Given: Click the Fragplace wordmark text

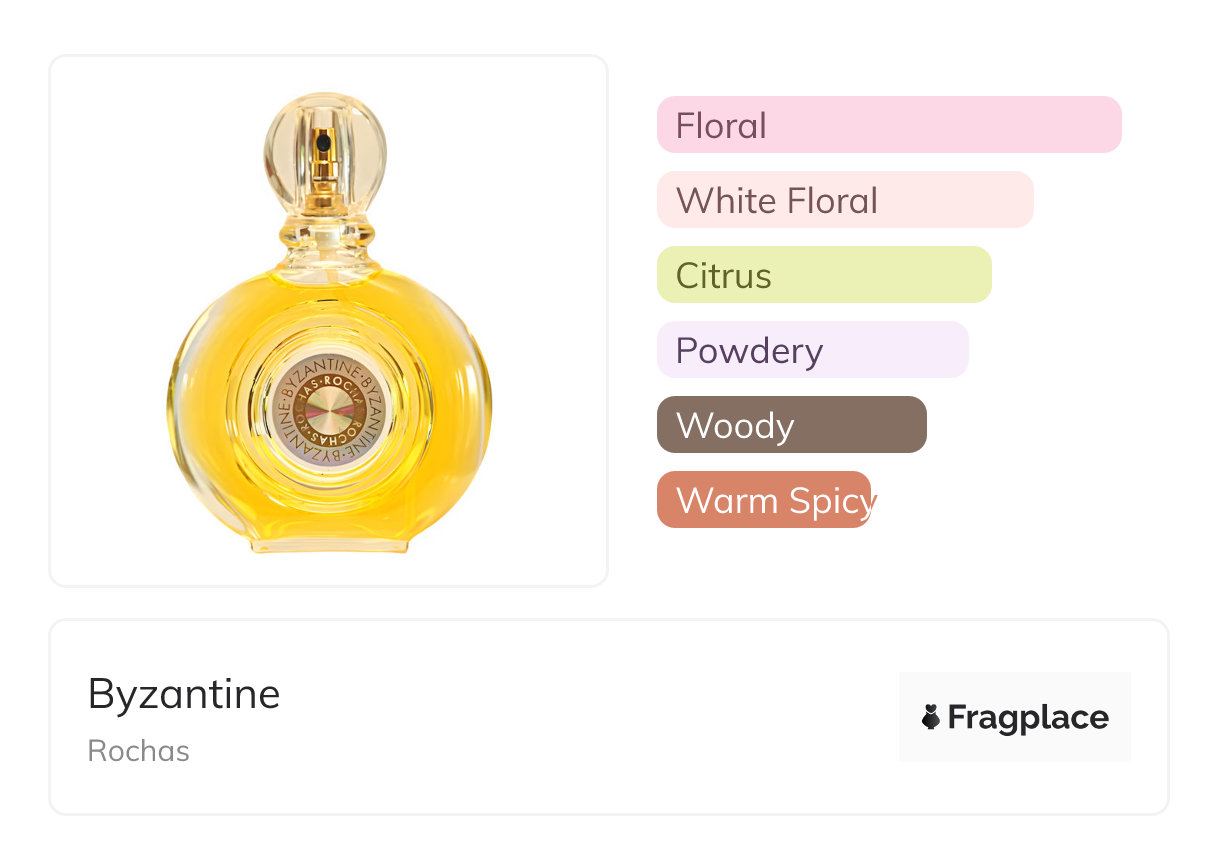Looking at the screenshot, I should point(1028,717).
